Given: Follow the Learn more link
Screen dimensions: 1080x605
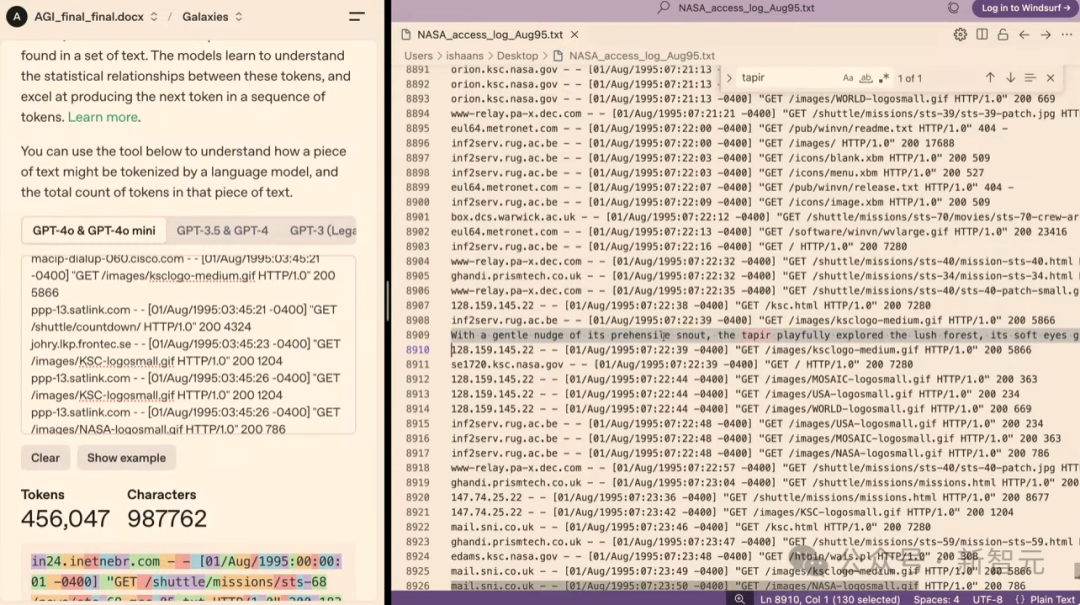Looking at the screenshot, I should (103, 117).
